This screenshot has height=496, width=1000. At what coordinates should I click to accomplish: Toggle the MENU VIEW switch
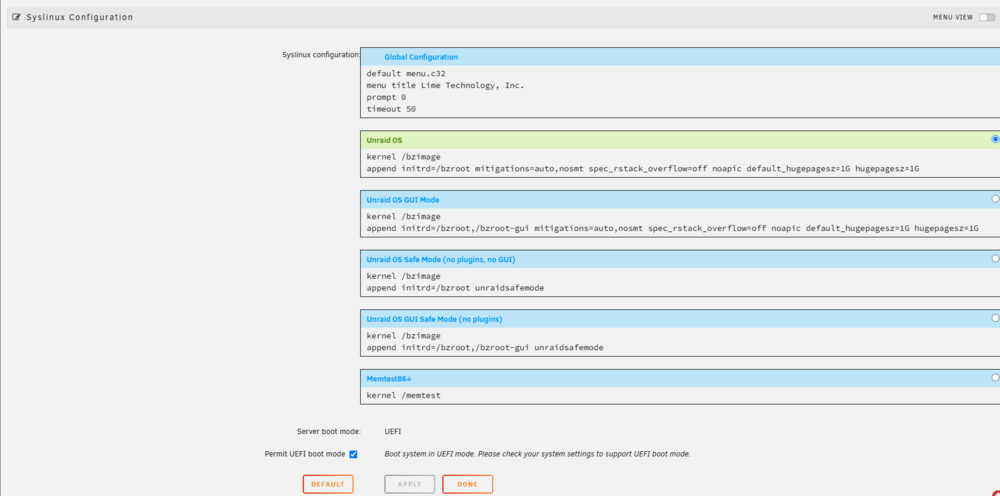coord(987,17)
